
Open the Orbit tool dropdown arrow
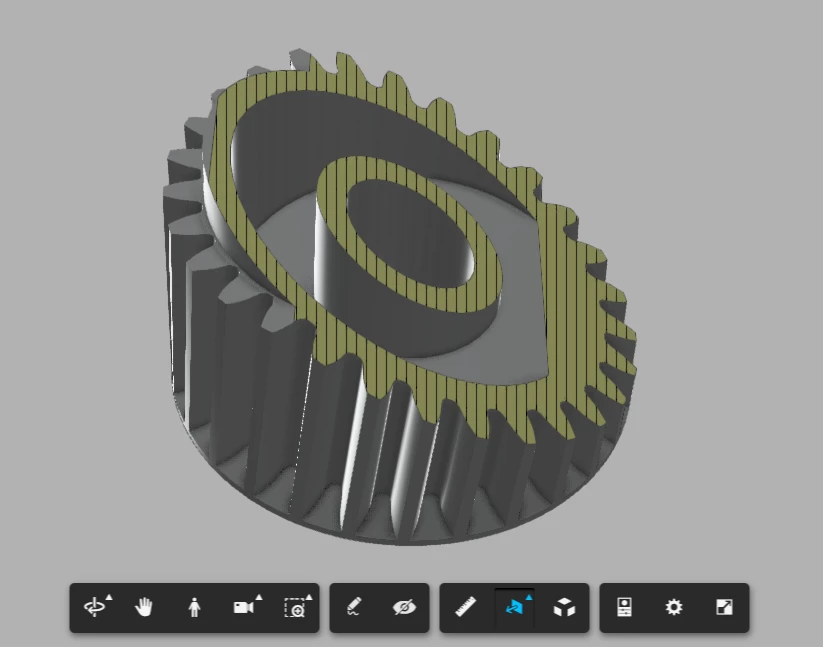107,595
